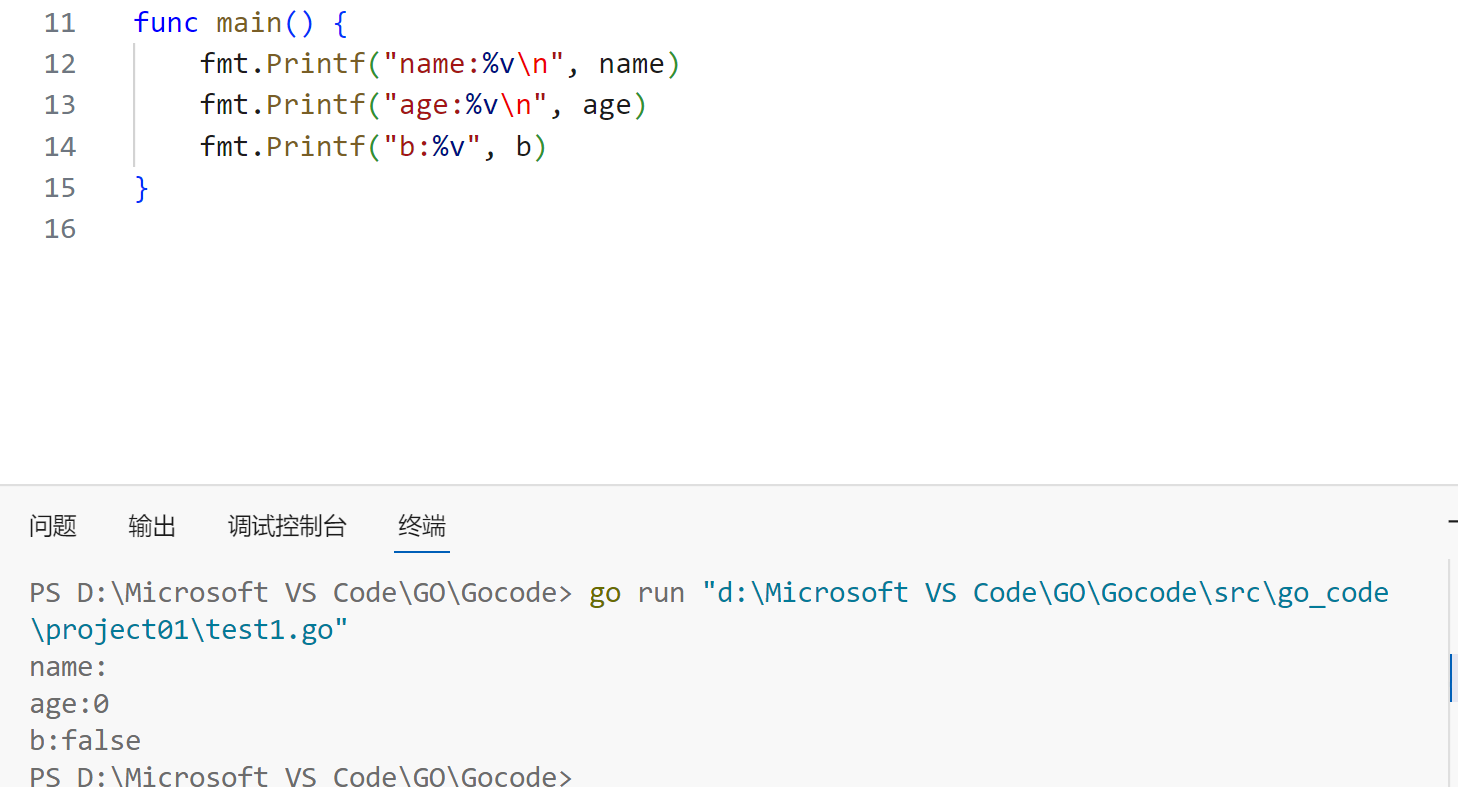1458x787 pixels.
Task: Click the main function name
Action: (x=249, y=22)
